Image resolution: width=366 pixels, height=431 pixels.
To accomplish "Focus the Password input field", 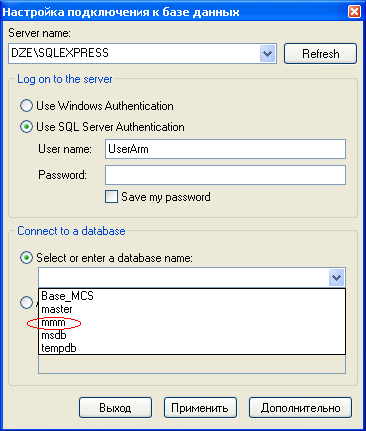I will point(225,175).
